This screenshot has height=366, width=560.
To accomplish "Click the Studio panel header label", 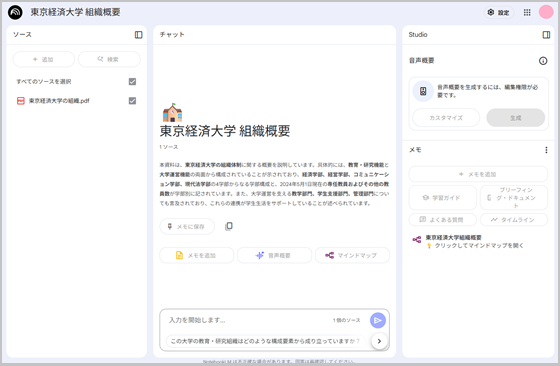I will [x=418, y=35].
